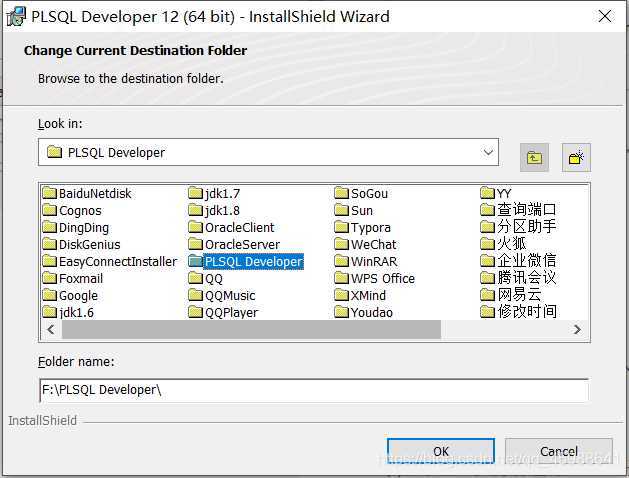Select the OracleClient folder icon
Viewport: 629px width, 478px height.
click(196, 227)
